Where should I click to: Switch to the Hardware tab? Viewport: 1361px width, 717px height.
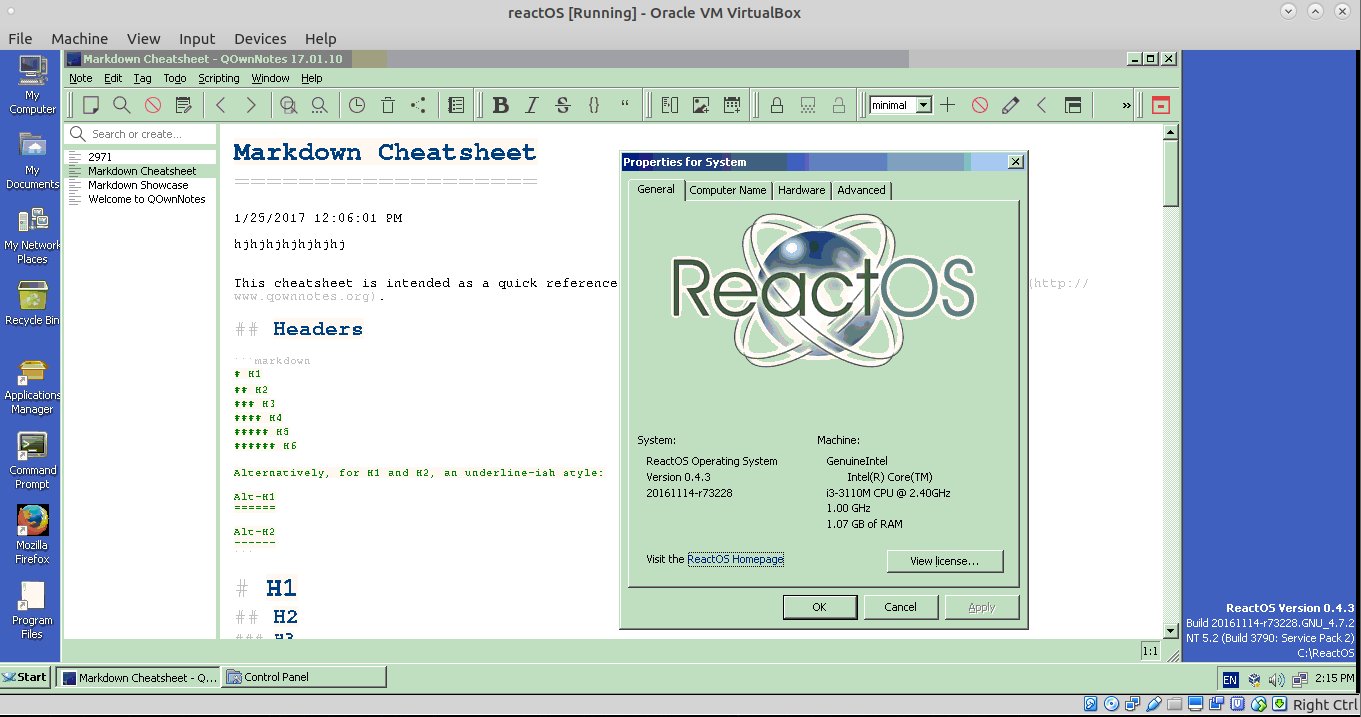pyautogui.click(x=802, y=190)
